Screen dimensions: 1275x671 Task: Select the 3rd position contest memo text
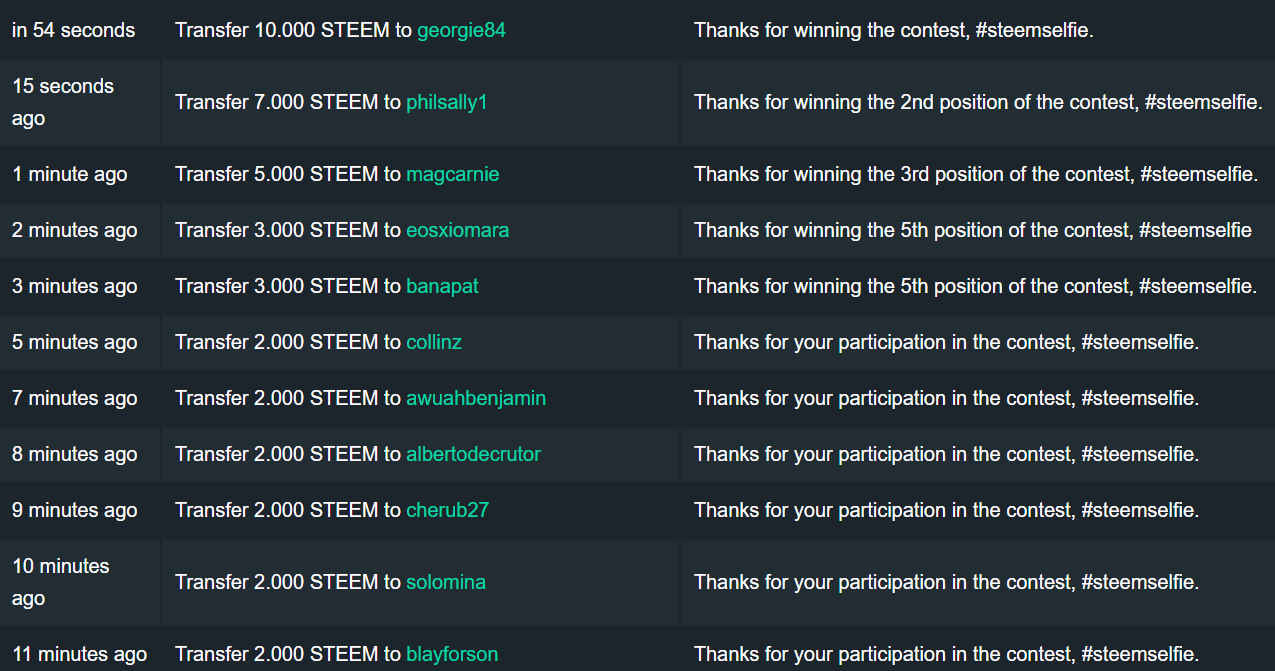[x=975, y=174]
